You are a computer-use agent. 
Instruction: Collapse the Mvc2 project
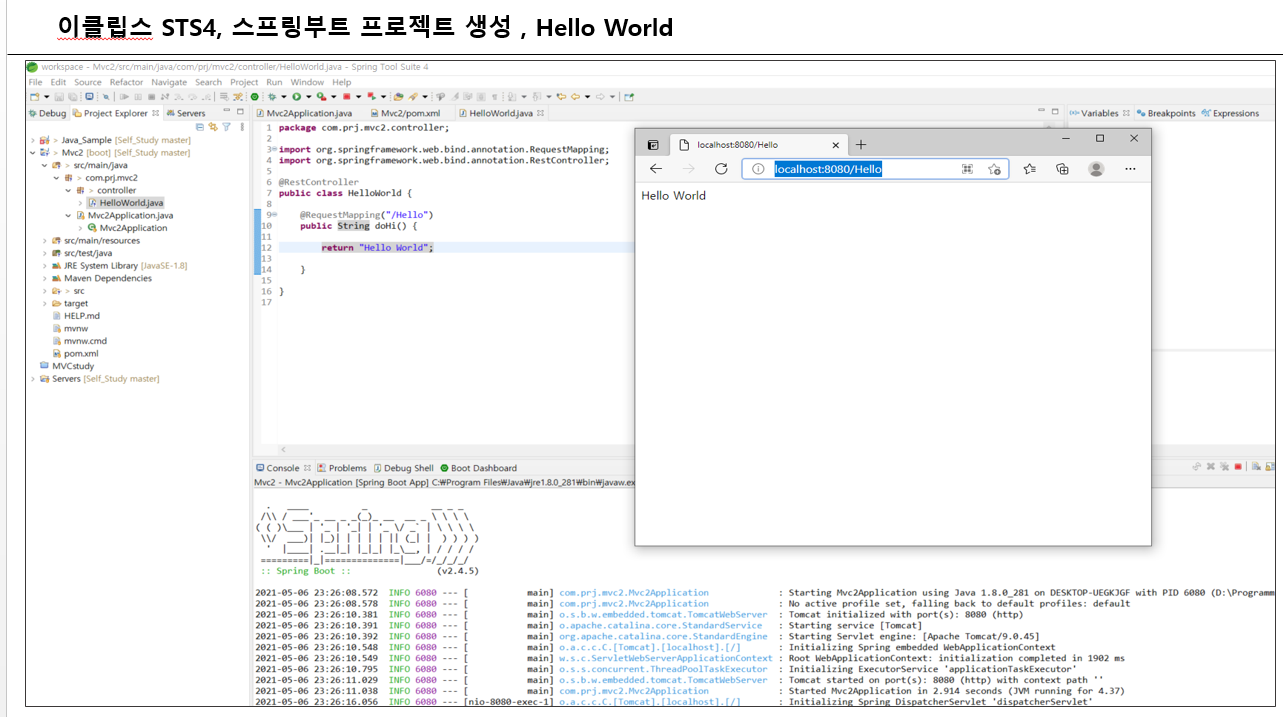[x=32, y=153]
